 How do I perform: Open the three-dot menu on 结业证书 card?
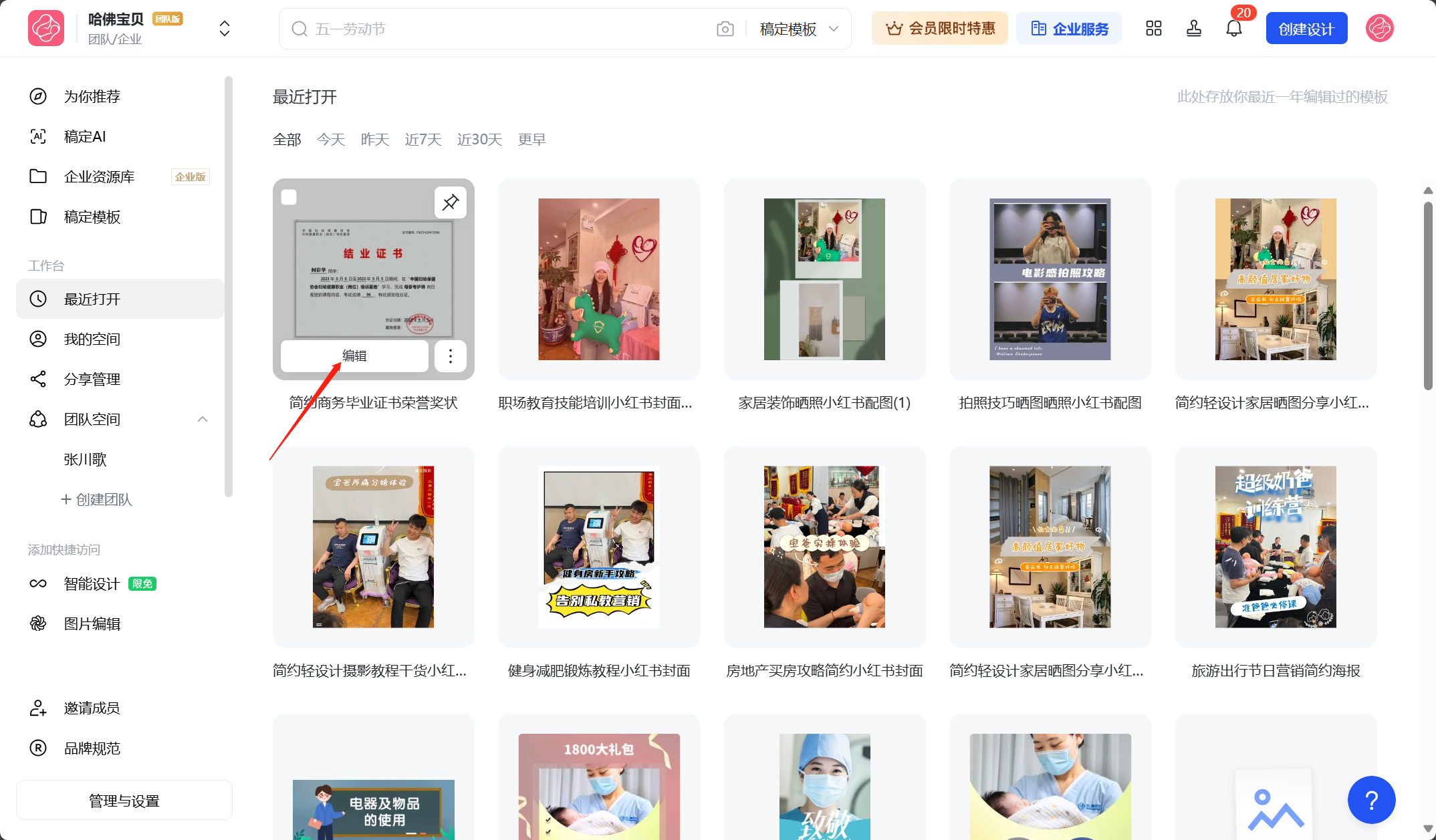tap(451, 356)
